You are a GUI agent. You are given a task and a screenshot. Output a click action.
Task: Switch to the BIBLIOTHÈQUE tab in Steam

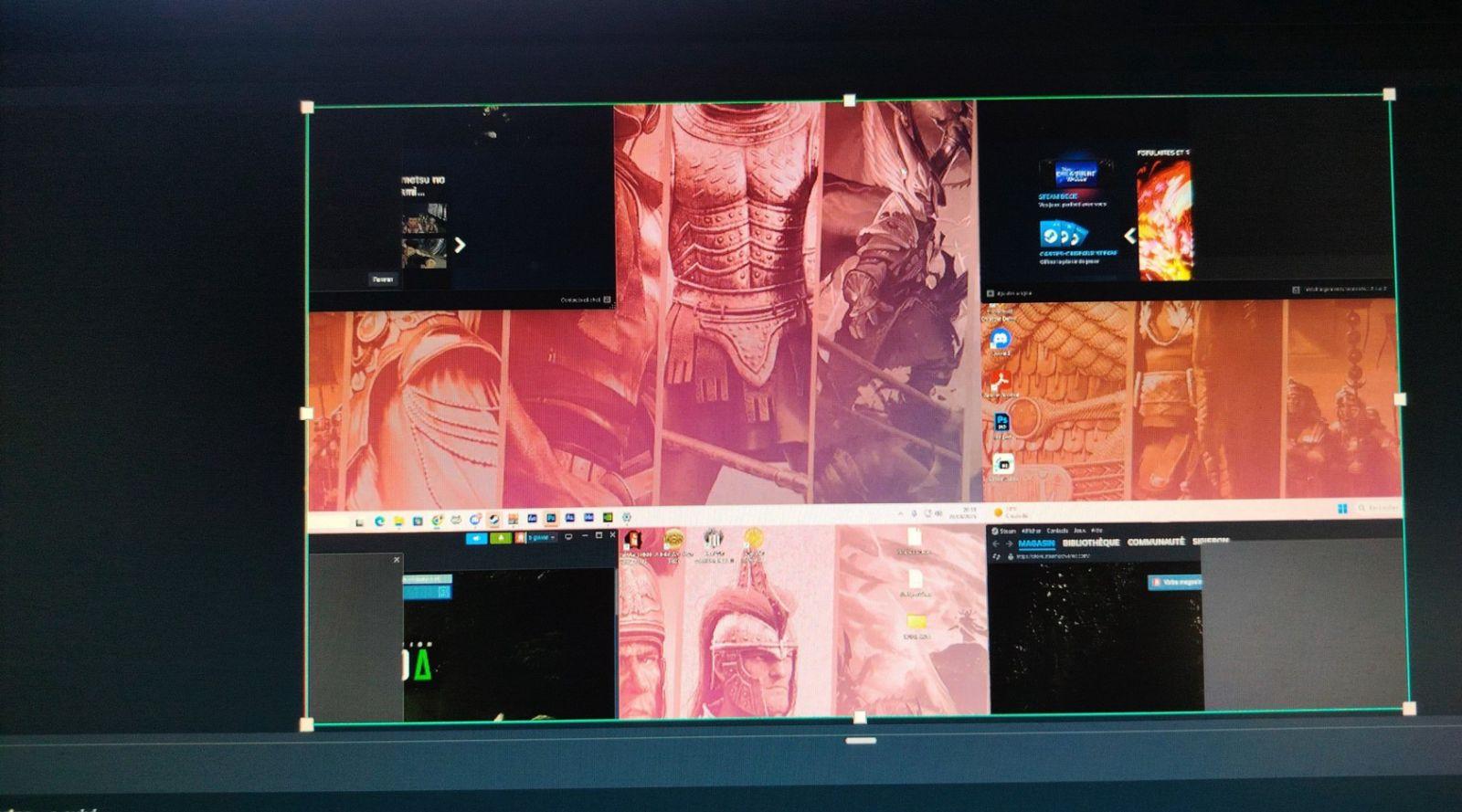coord(1090,543)
